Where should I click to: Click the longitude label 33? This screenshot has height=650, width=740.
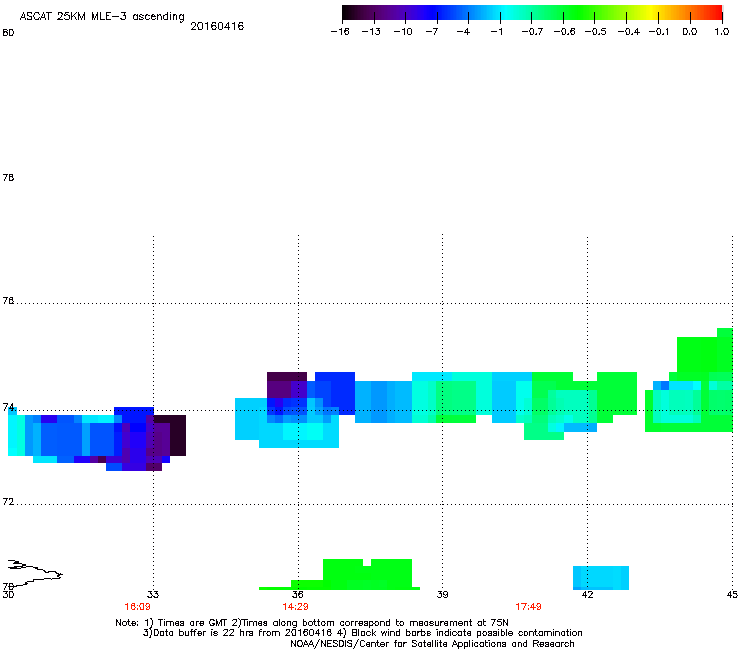153,594
